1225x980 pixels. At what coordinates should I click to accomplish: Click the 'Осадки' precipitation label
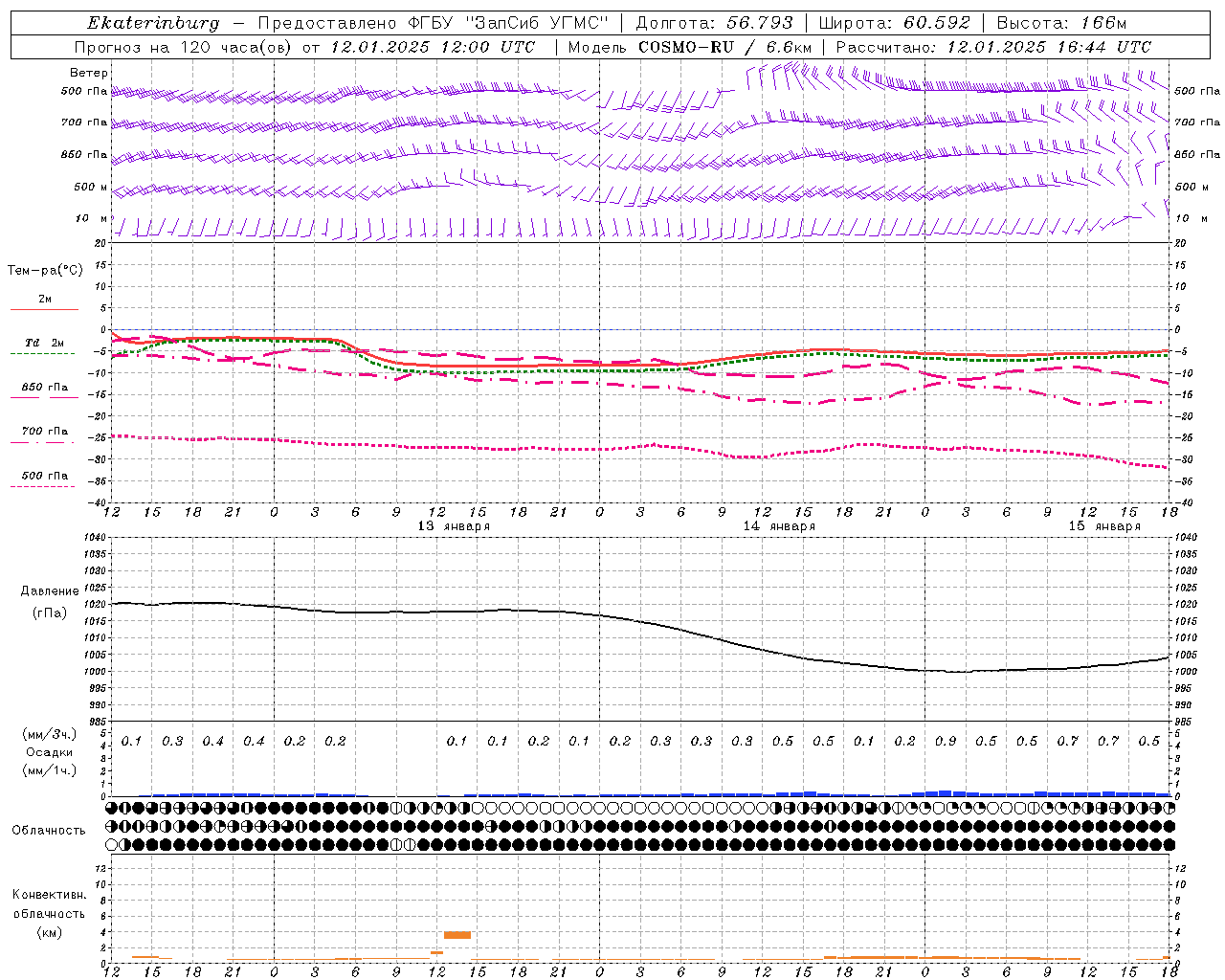50,753
